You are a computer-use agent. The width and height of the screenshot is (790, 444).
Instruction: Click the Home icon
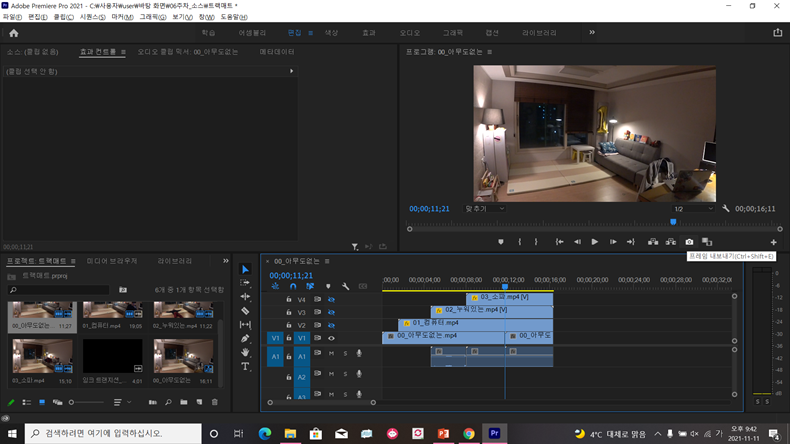point(14,33)
